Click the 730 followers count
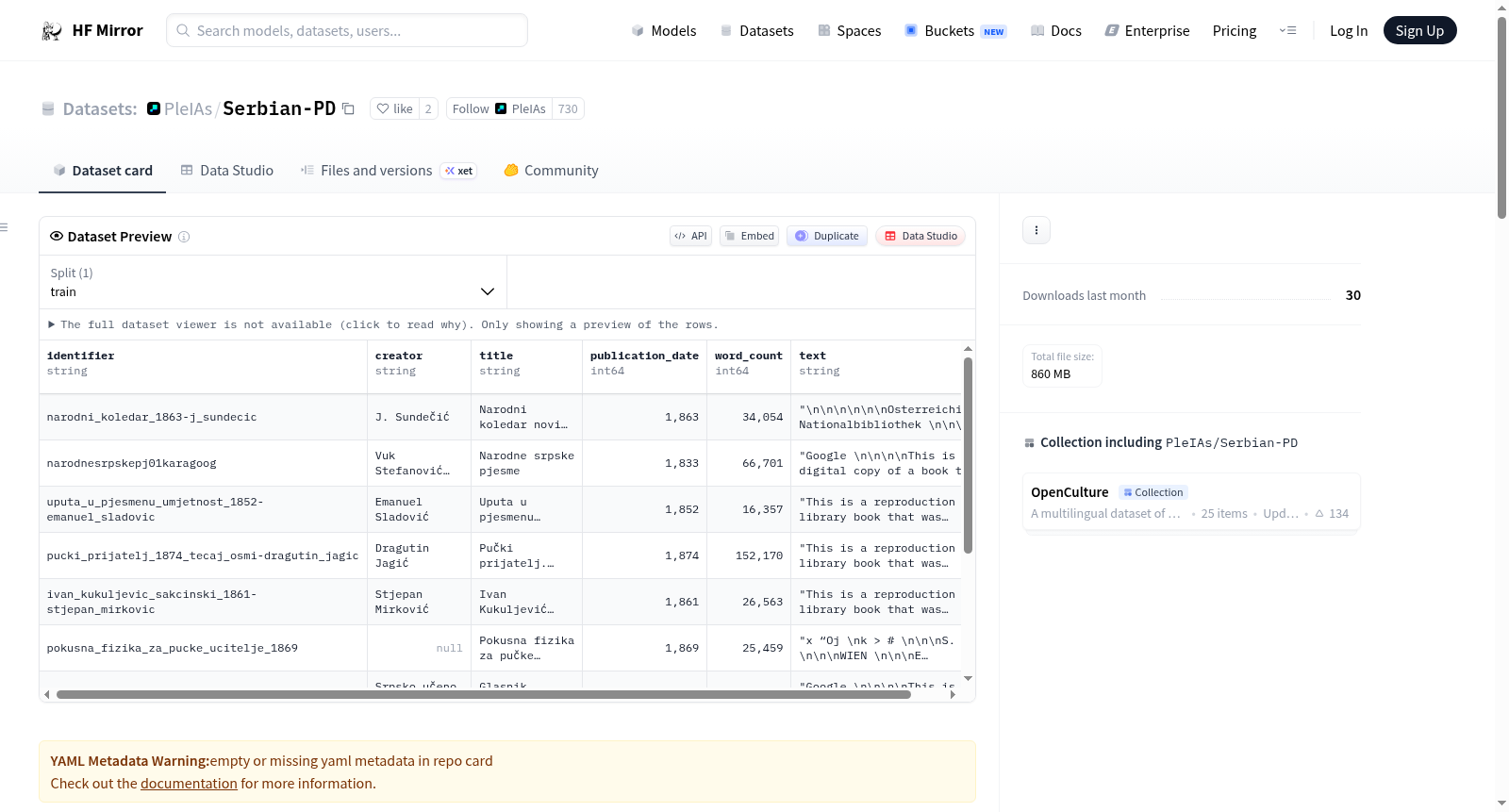 tap(568, 108)
